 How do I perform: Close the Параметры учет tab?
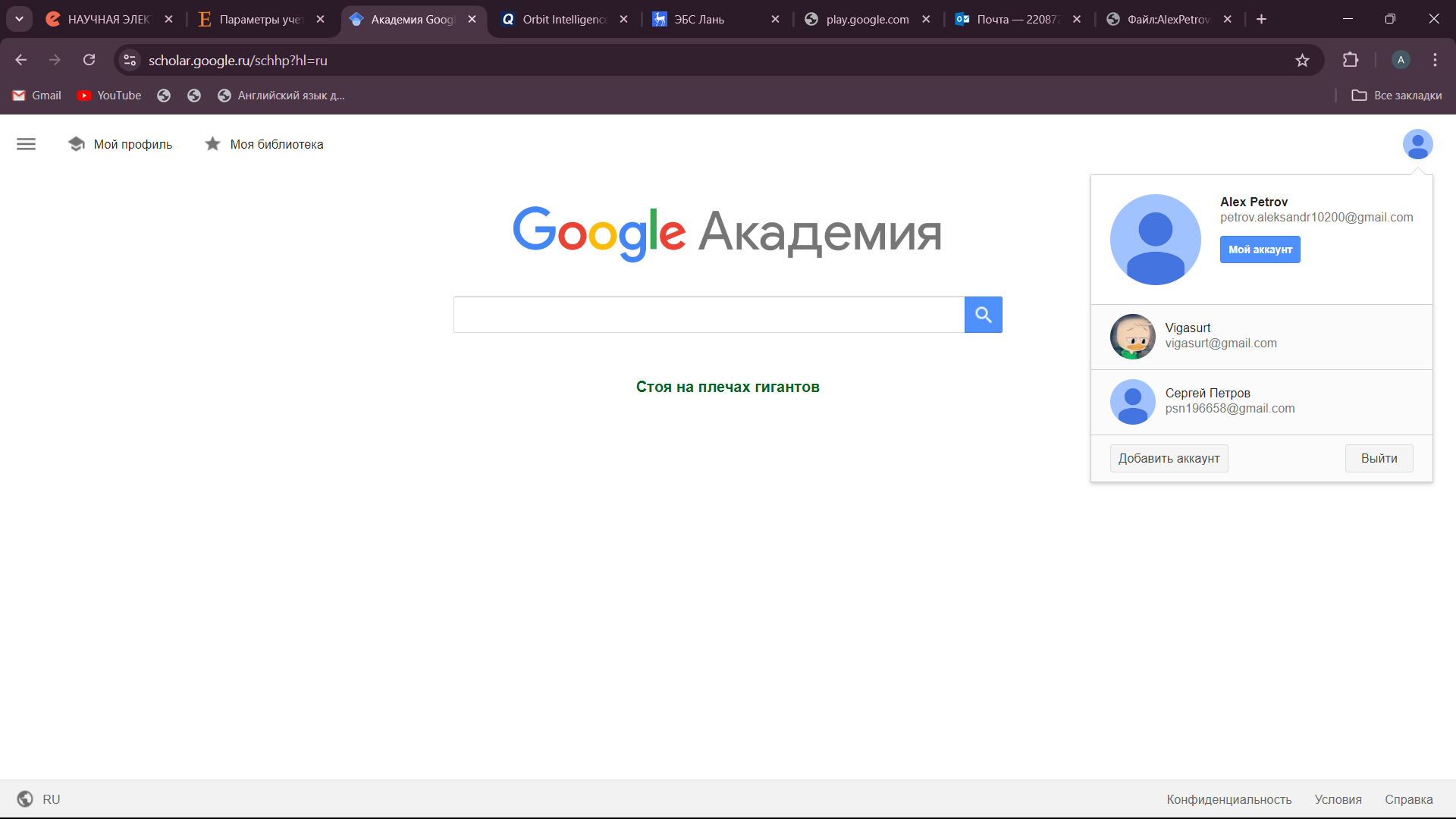point(320,19)
